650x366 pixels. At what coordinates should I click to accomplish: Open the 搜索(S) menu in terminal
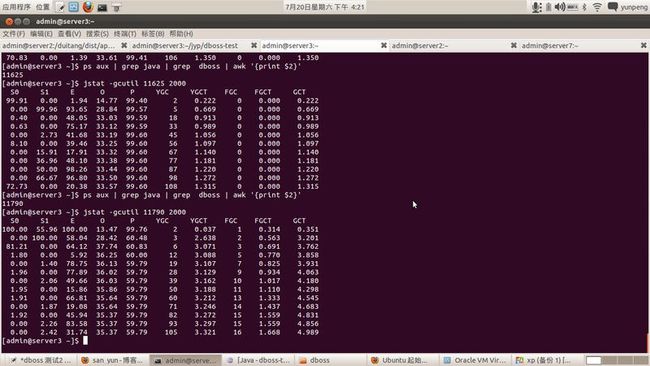point(97,34)
